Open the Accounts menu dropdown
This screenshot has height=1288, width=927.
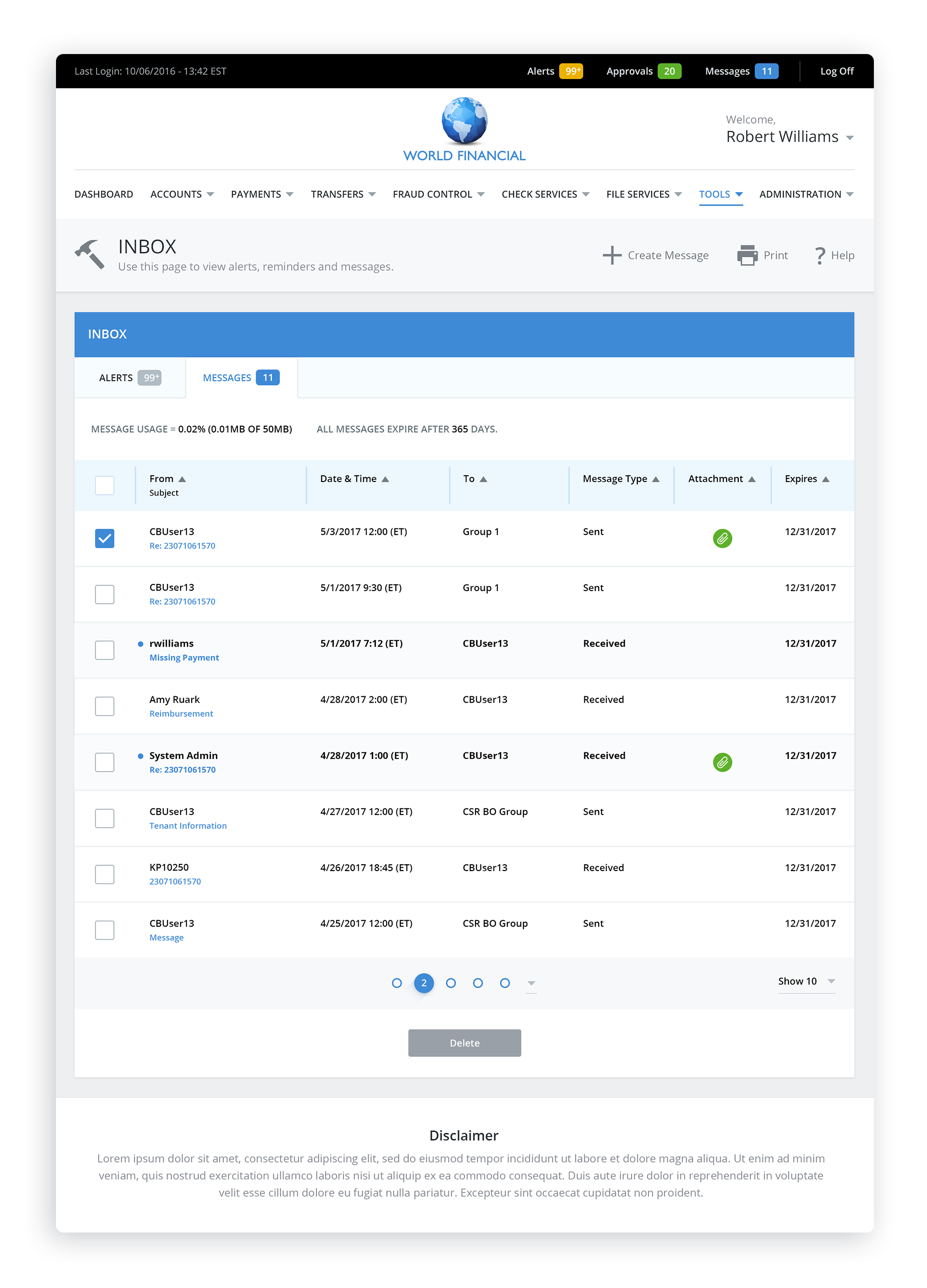point(210,194)
